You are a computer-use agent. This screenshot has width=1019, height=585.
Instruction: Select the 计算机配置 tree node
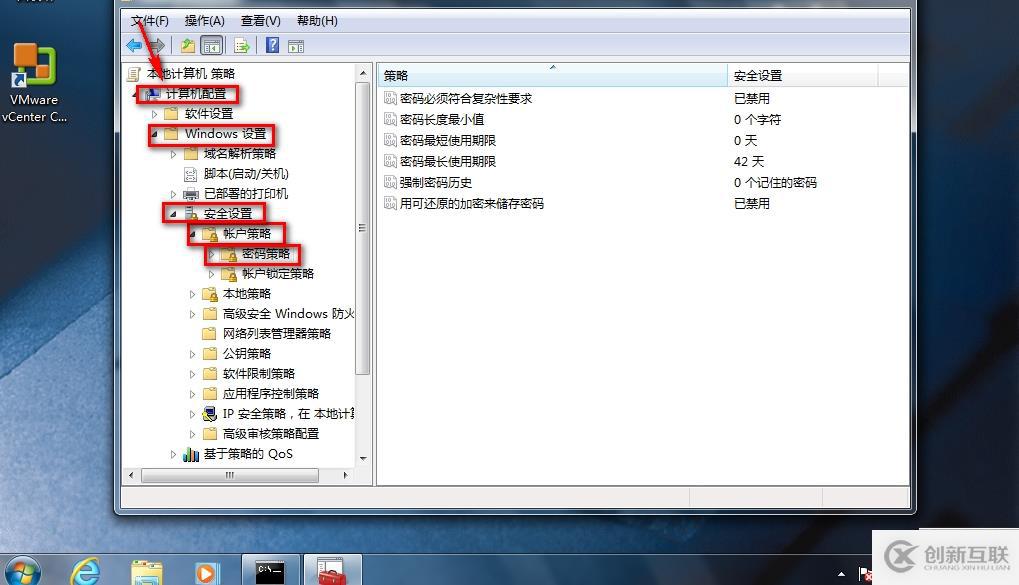[x=196, y=94]
